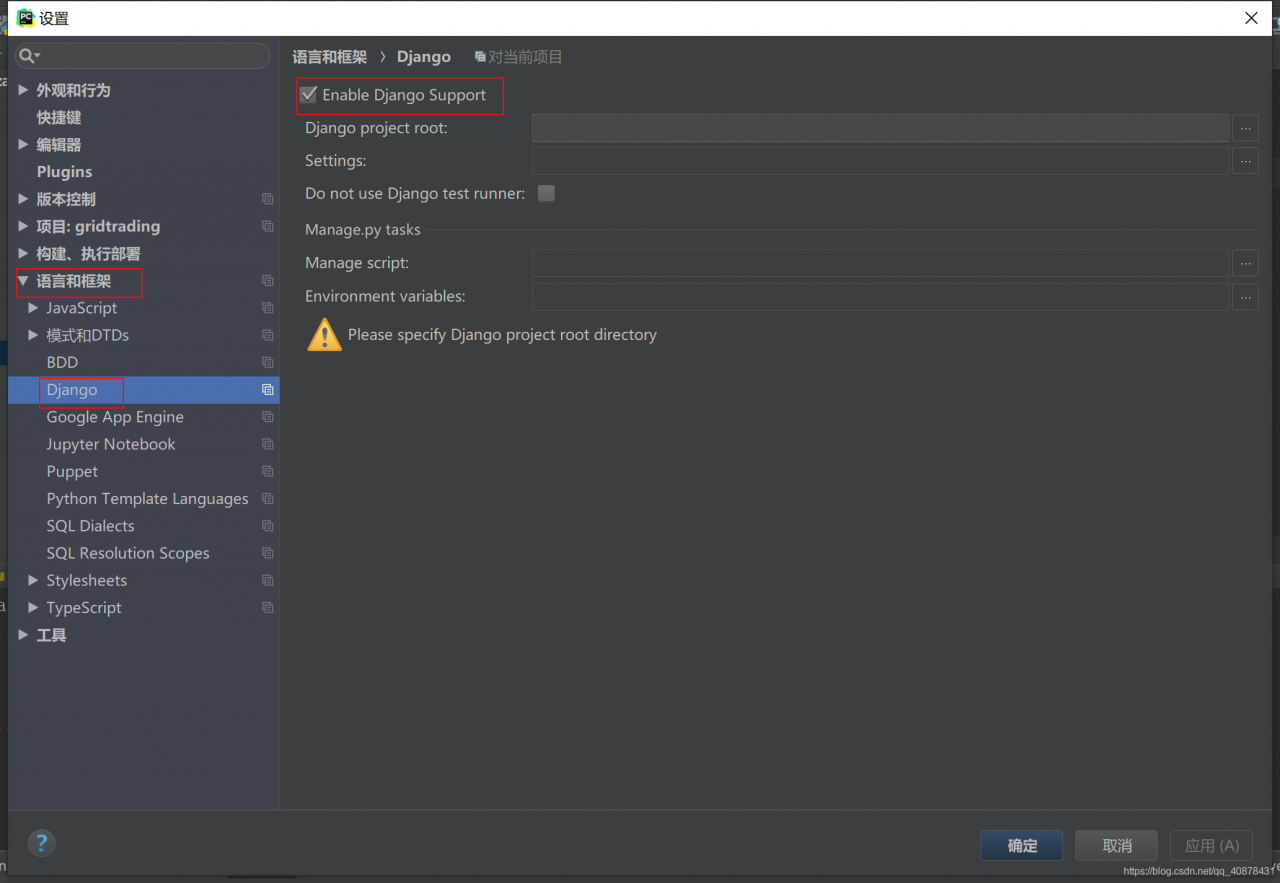Image resolution: width=1280 pixels, height=883 pixels.
Task: Select the BDD settings page
Action: point(62,362)
